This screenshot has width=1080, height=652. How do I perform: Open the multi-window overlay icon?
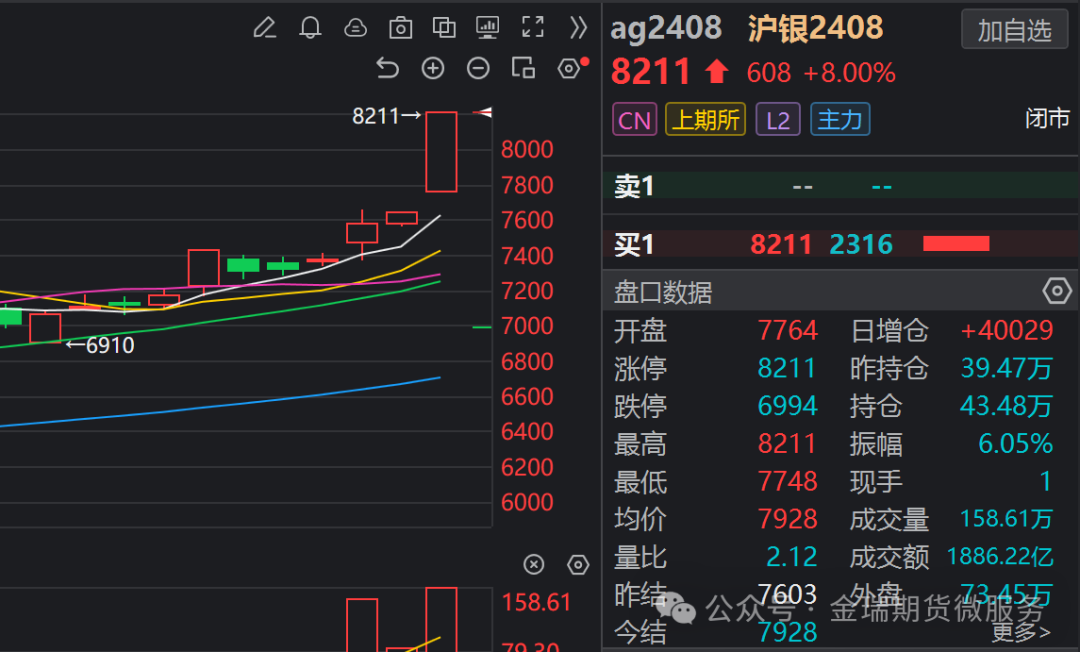click(444, 28)
